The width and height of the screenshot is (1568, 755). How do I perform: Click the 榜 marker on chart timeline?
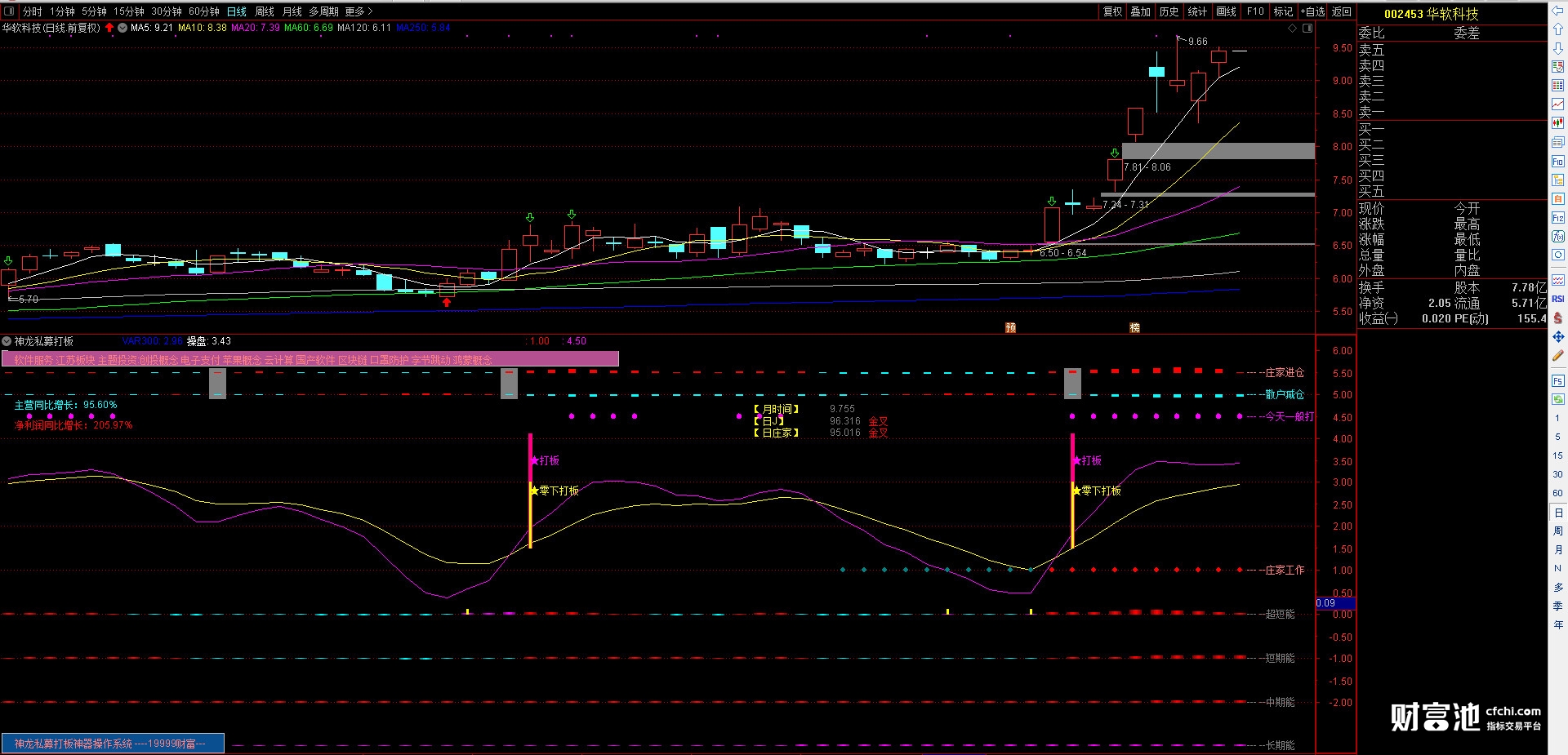(1134, 327)
